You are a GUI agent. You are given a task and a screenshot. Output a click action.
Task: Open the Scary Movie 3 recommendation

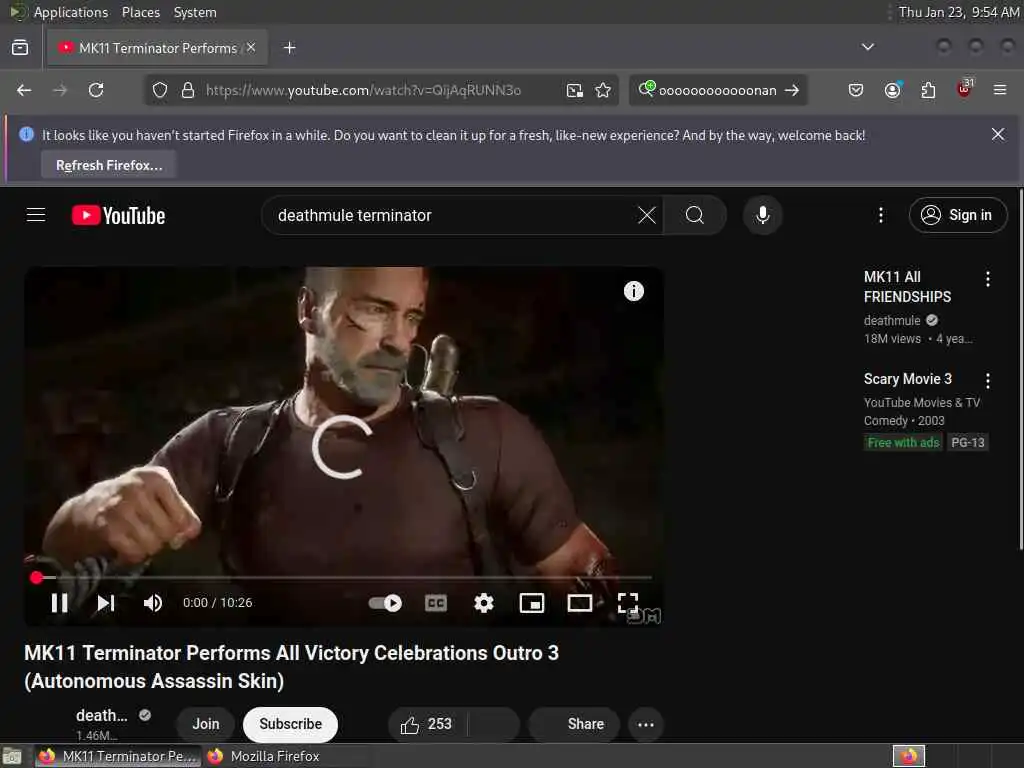point(907,379)
